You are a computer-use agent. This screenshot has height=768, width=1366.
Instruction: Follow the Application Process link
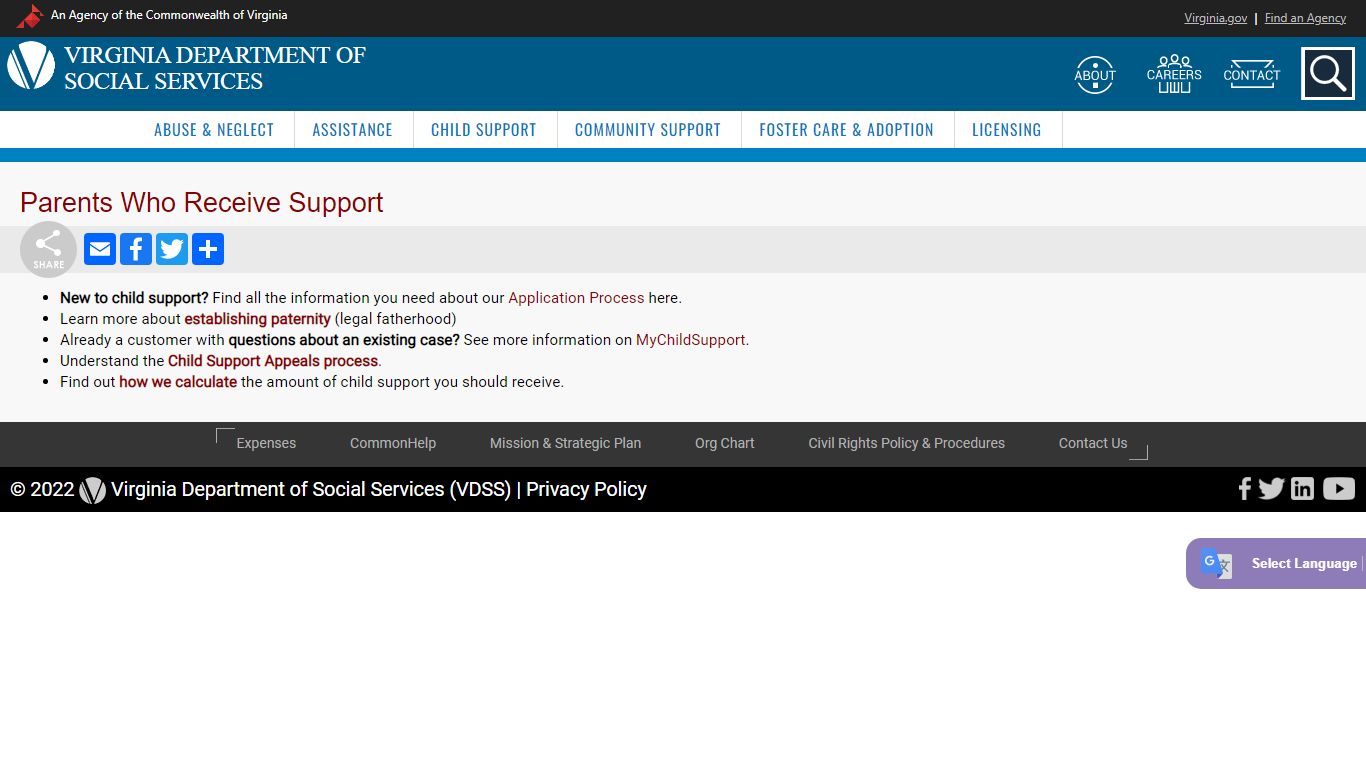tap(576, 298)
